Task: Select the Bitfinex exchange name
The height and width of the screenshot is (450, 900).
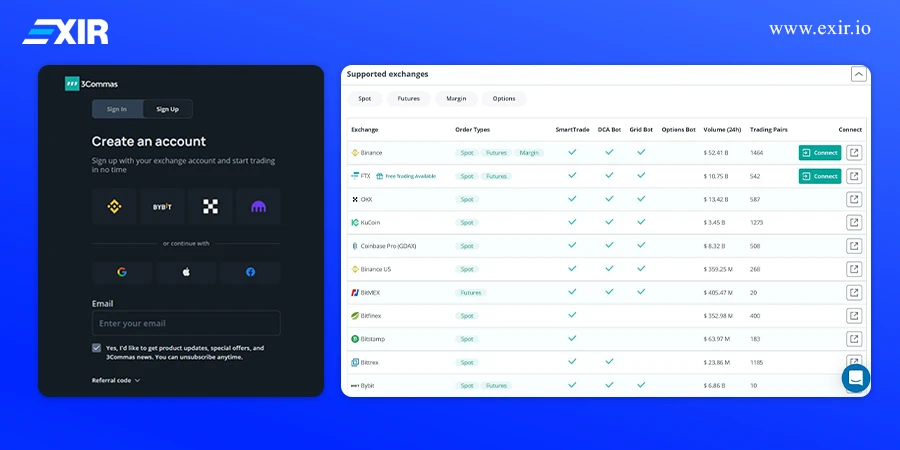Action: (x=371, y=316)
